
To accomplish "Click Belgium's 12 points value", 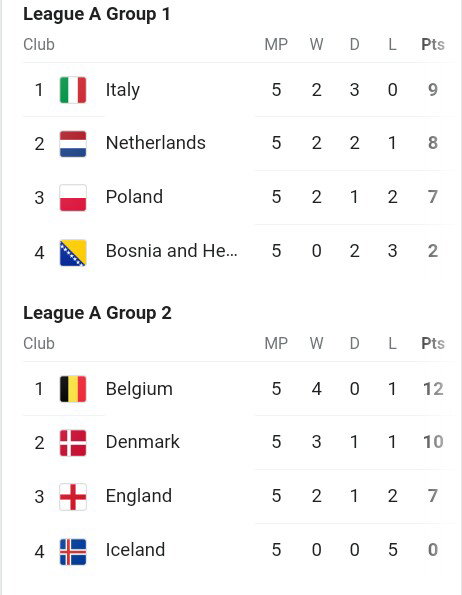I will [433, 389].
